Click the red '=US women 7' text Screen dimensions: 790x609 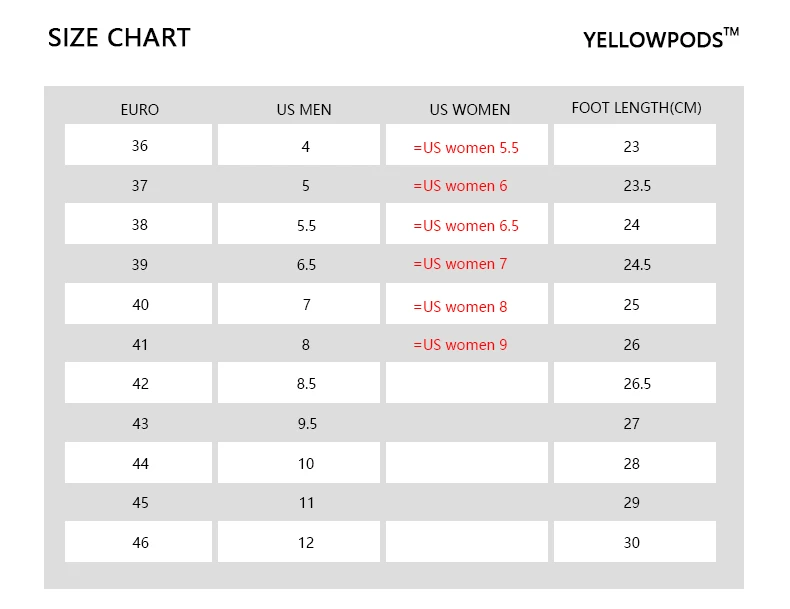click(460, 264)
